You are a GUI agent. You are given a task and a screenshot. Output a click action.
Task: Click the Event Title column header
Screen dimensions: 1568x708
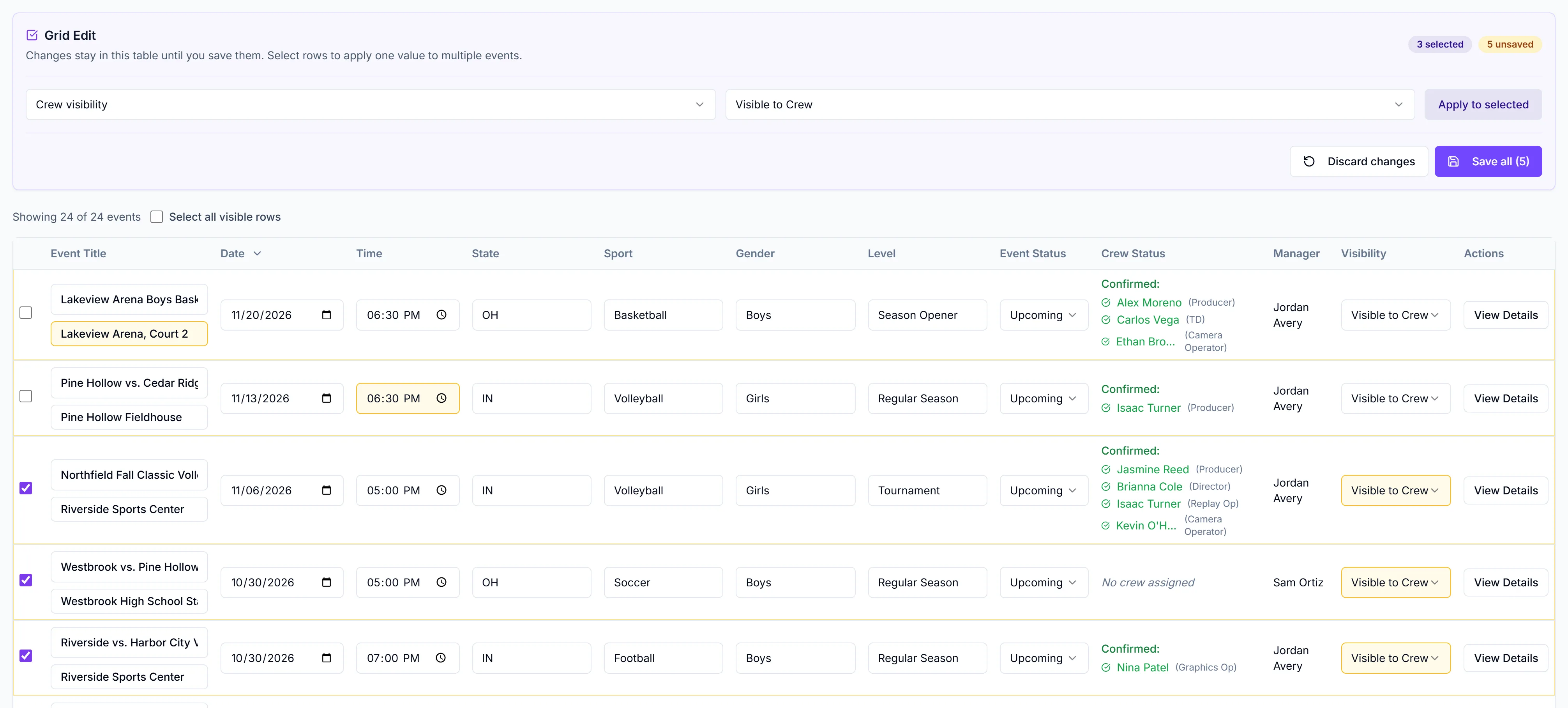pos(78,253)
